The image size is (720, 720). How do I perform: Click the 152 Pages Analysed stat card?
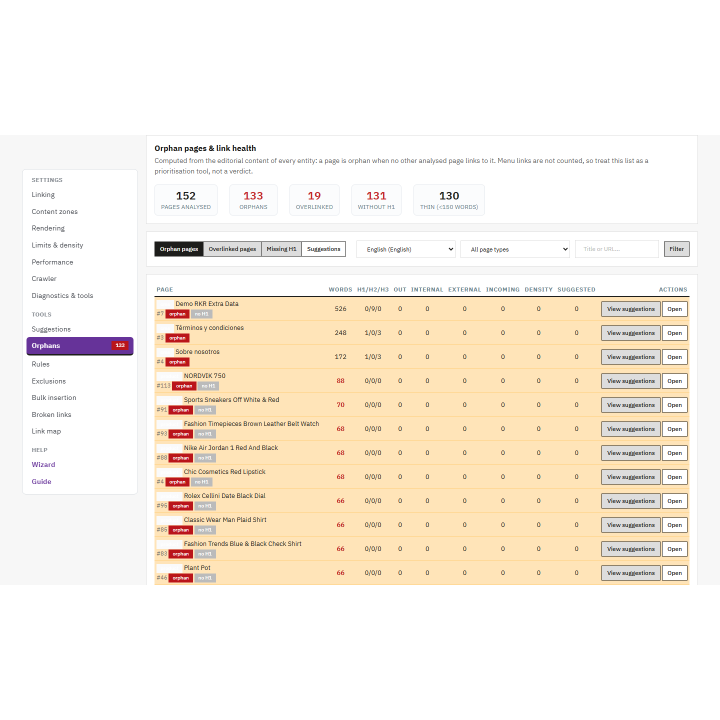coord(186,200)
